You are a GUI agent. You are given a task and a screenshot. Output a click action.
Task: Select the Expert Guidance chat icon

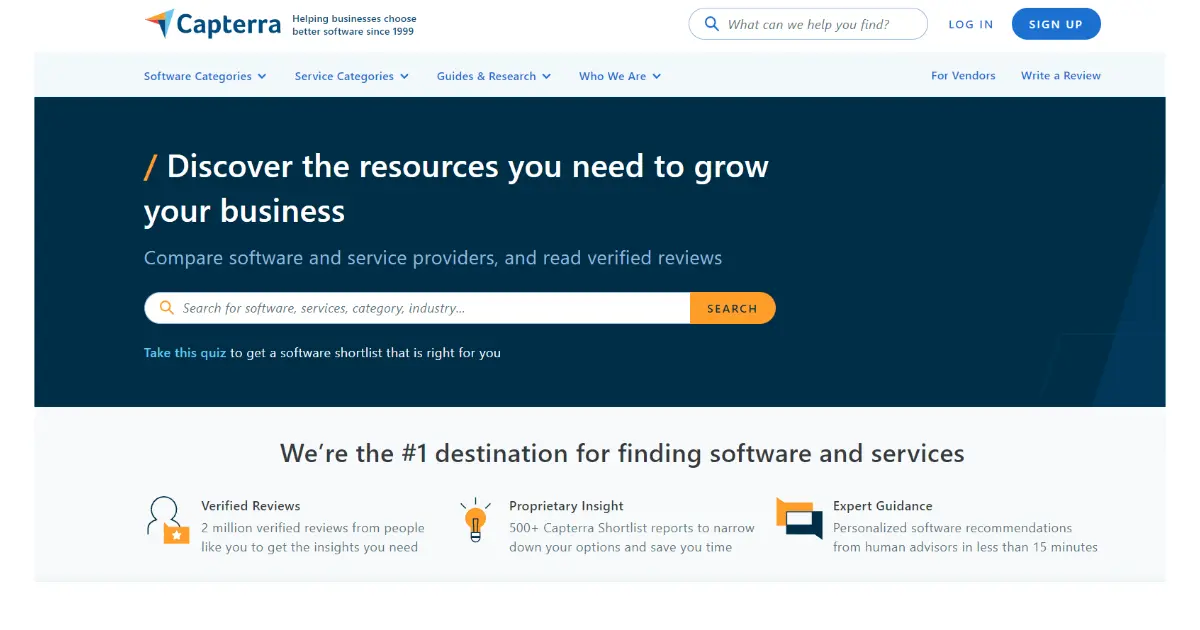click(799, 518)
